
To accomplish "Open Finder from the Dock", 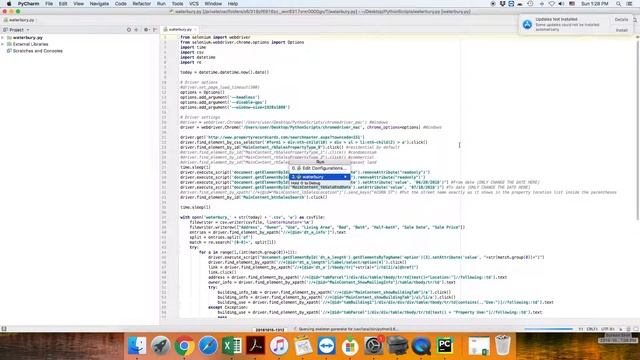I will [x=137, y=346].
